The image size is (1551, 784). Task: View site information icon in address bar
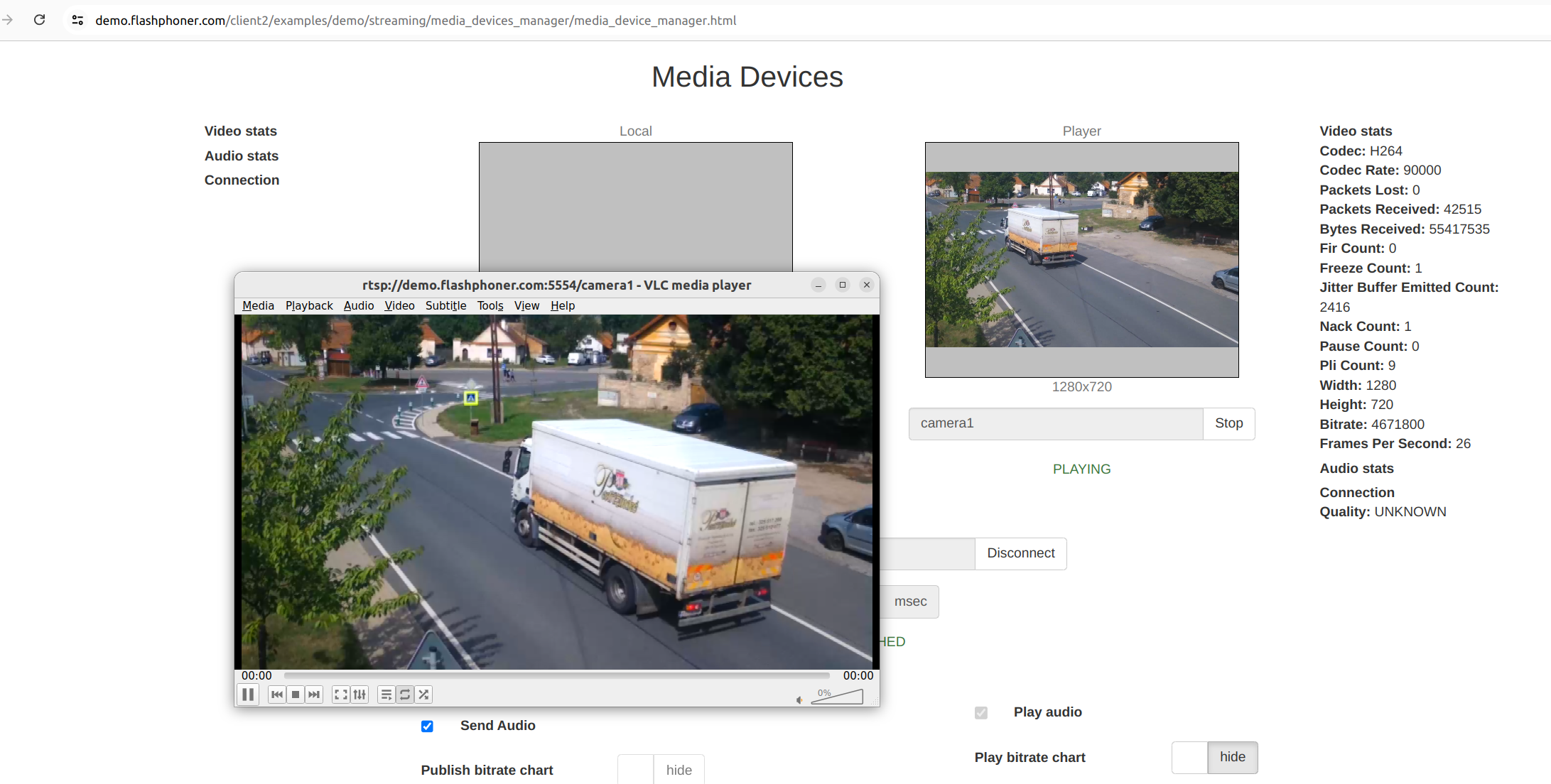pyautogui.click(x=78, y=20)
